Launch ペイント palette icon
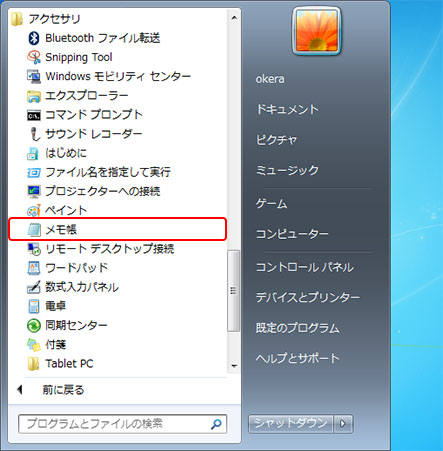The width and height of the screenshot is (443, 451). pyautogui.click(x=34, y=210)
